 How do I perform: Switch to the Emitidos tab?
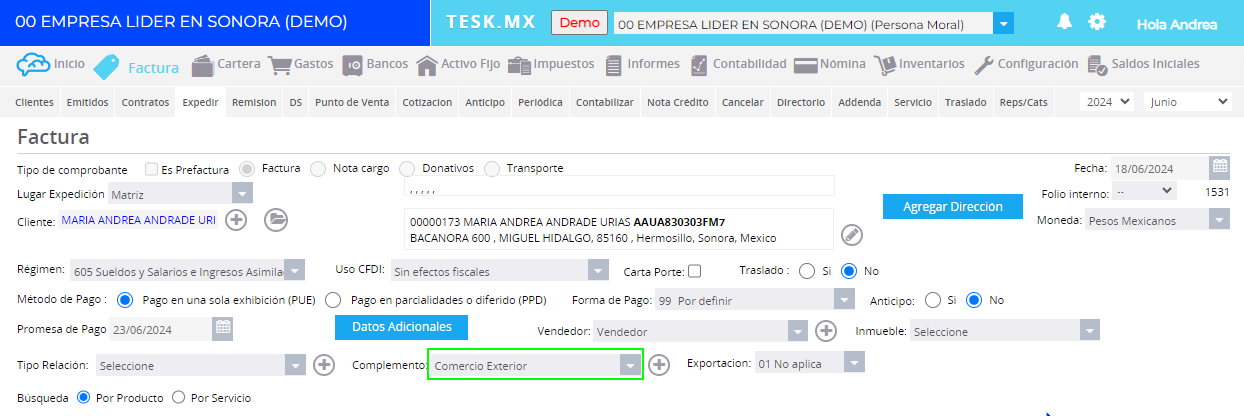[87, 102]
